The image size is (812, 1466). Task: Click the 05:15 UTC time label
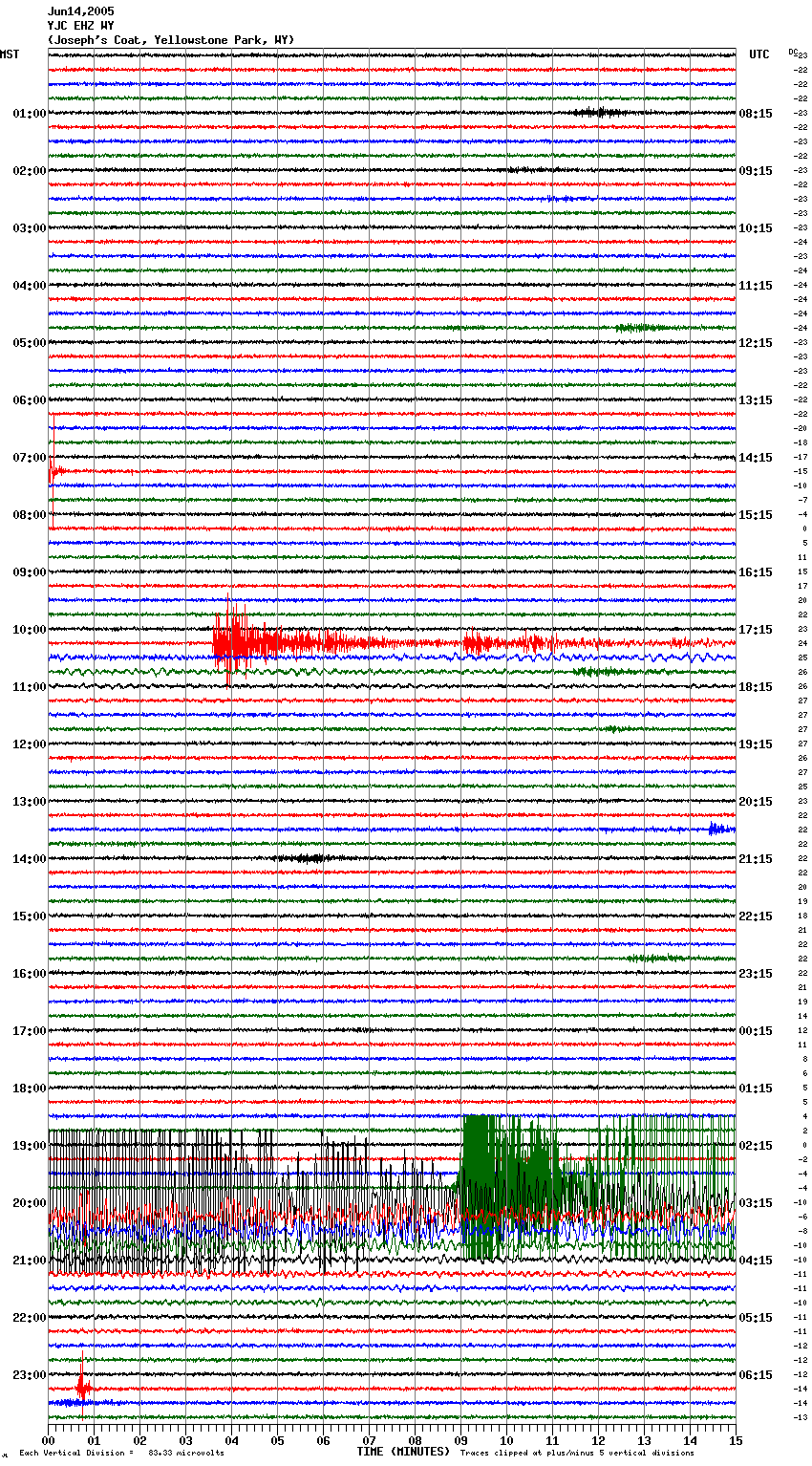(x=756, y=1318)
